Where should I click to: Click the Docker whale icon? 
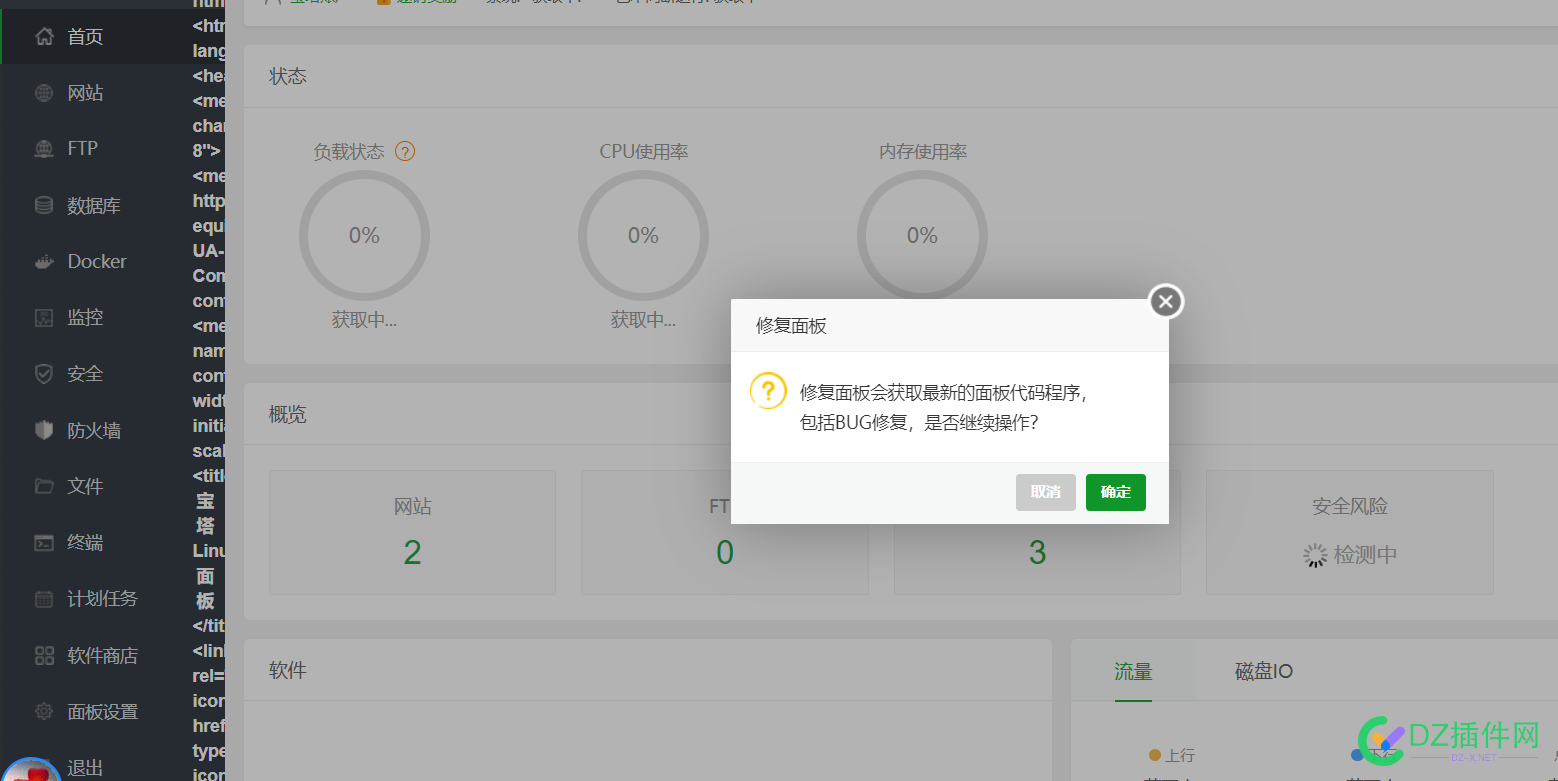(x=44, y=262)
